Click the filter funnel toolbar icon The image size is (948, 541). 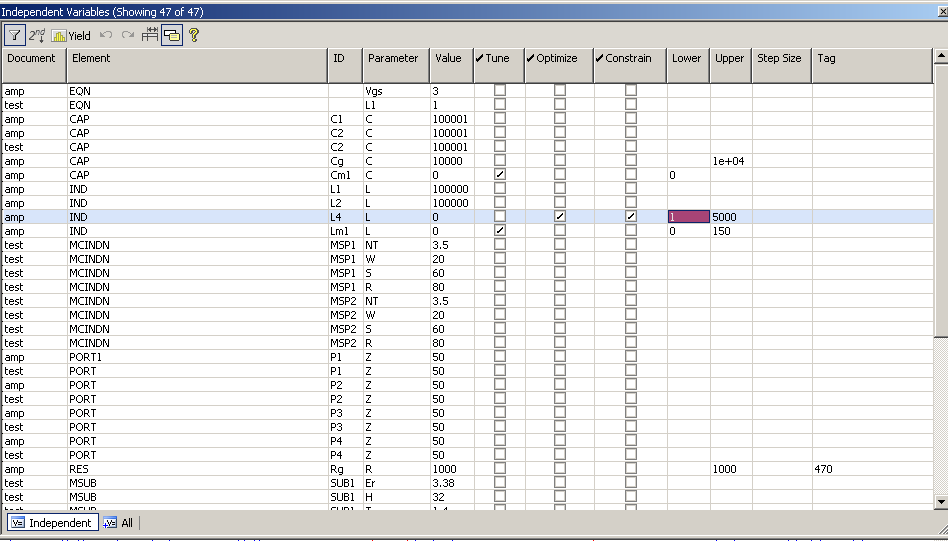tap(15, 35)
